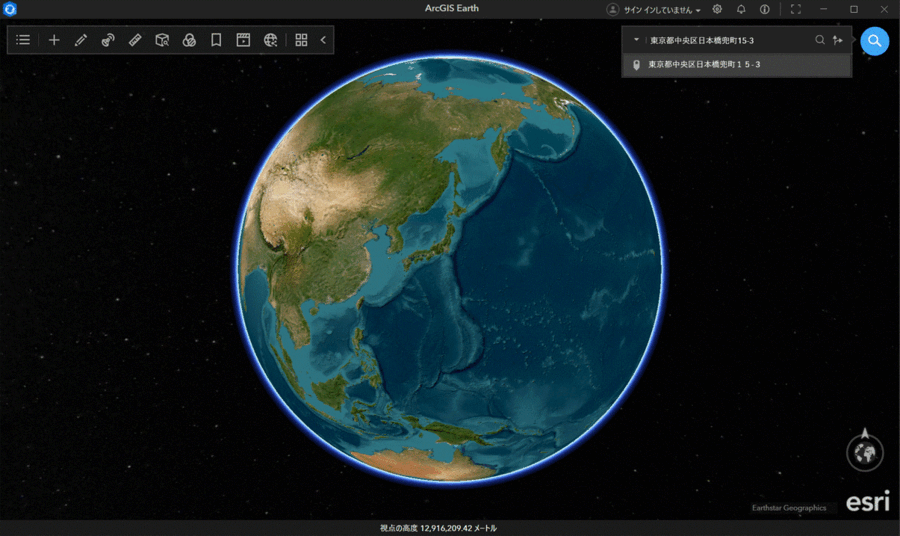This screenshot has width=900, height=536.
Task: Click the directions arrow in search box
Action: tap(838, 40)
